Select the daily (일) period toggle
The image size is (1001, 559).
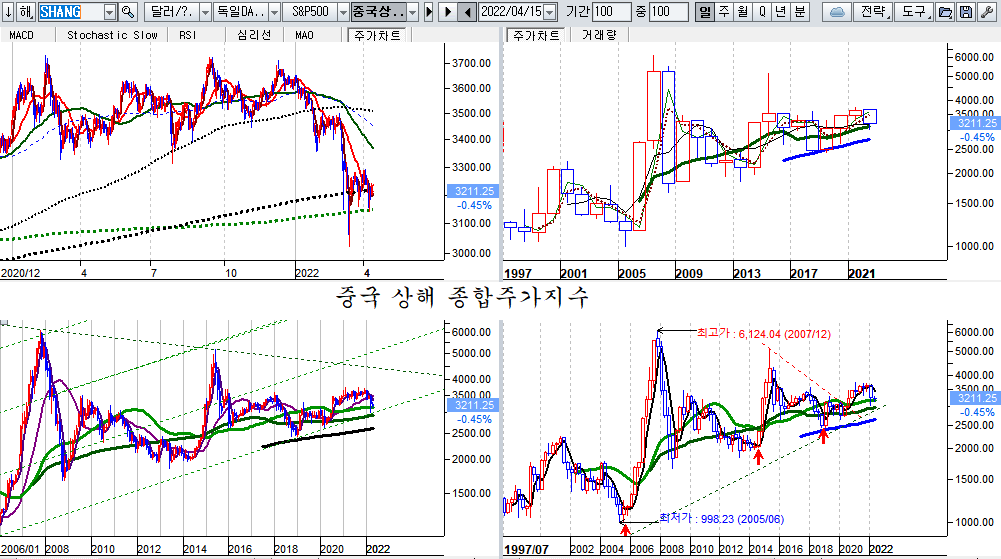click(704, 12)
